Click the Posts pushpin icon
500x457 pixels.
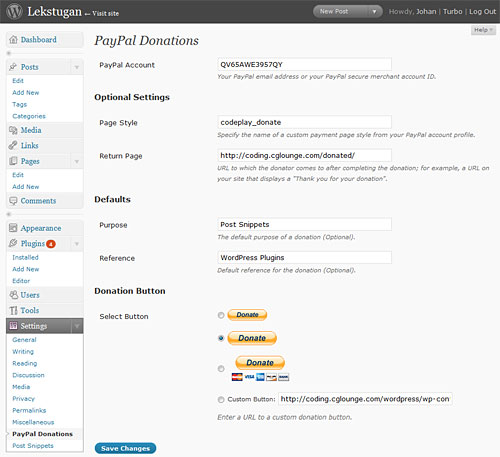(13, 67)
